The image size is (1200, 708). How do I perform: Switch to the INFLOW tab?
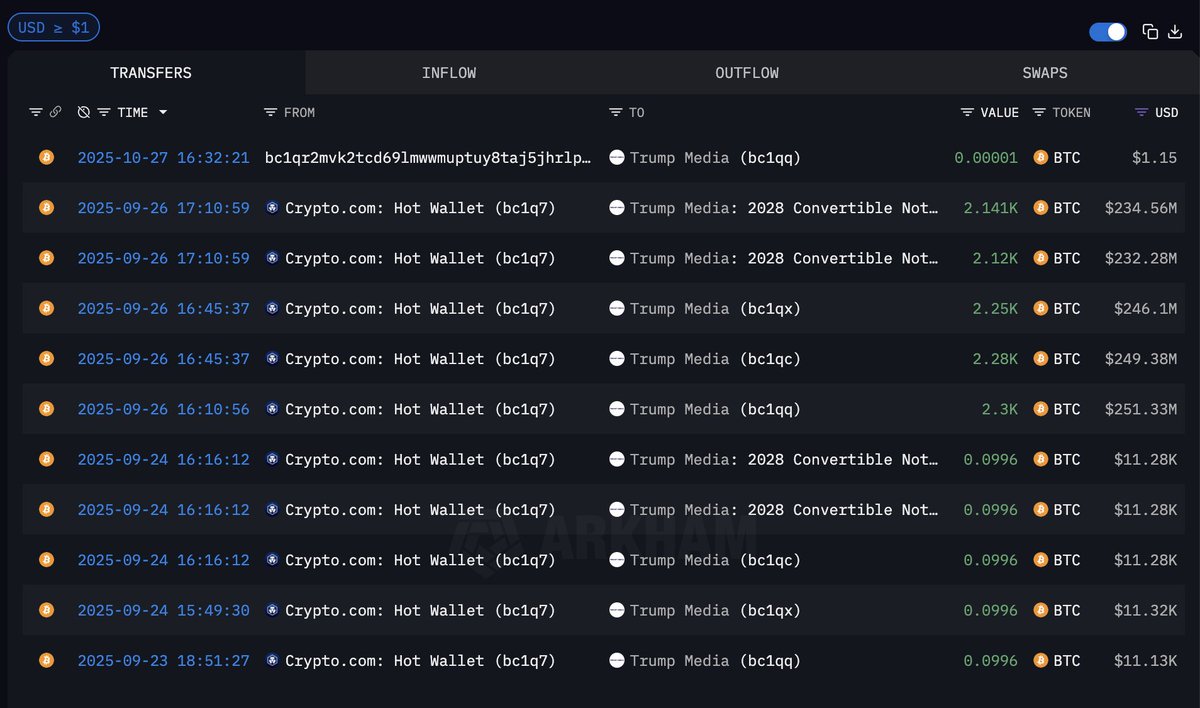click(449, 73)
